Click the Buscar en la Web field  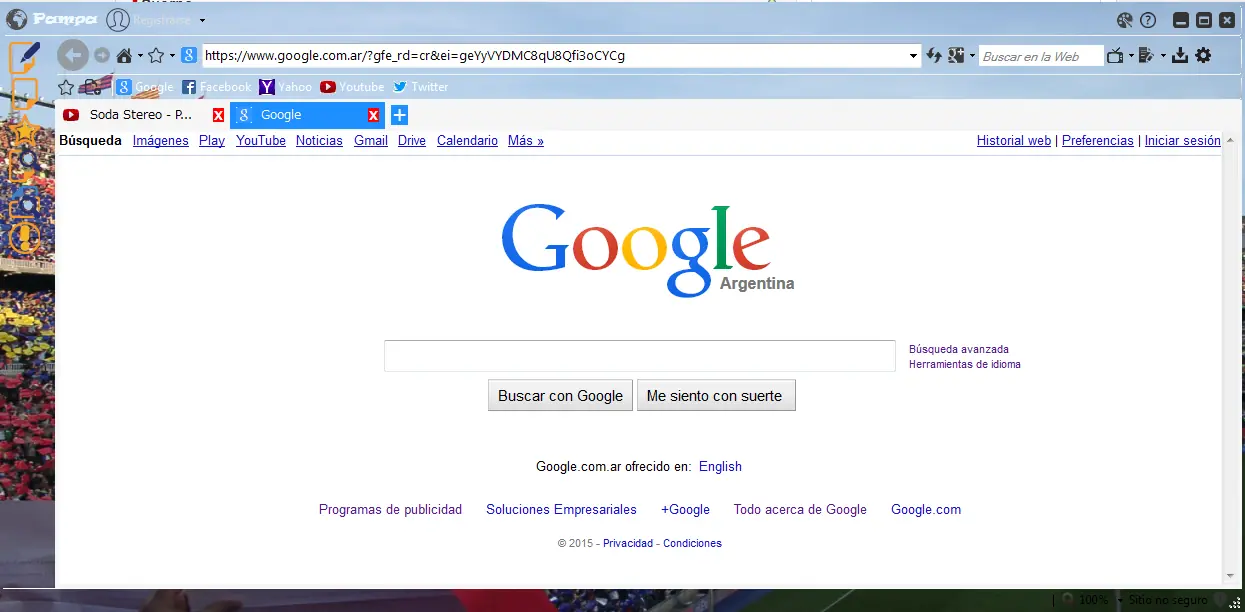[1041, 56]
